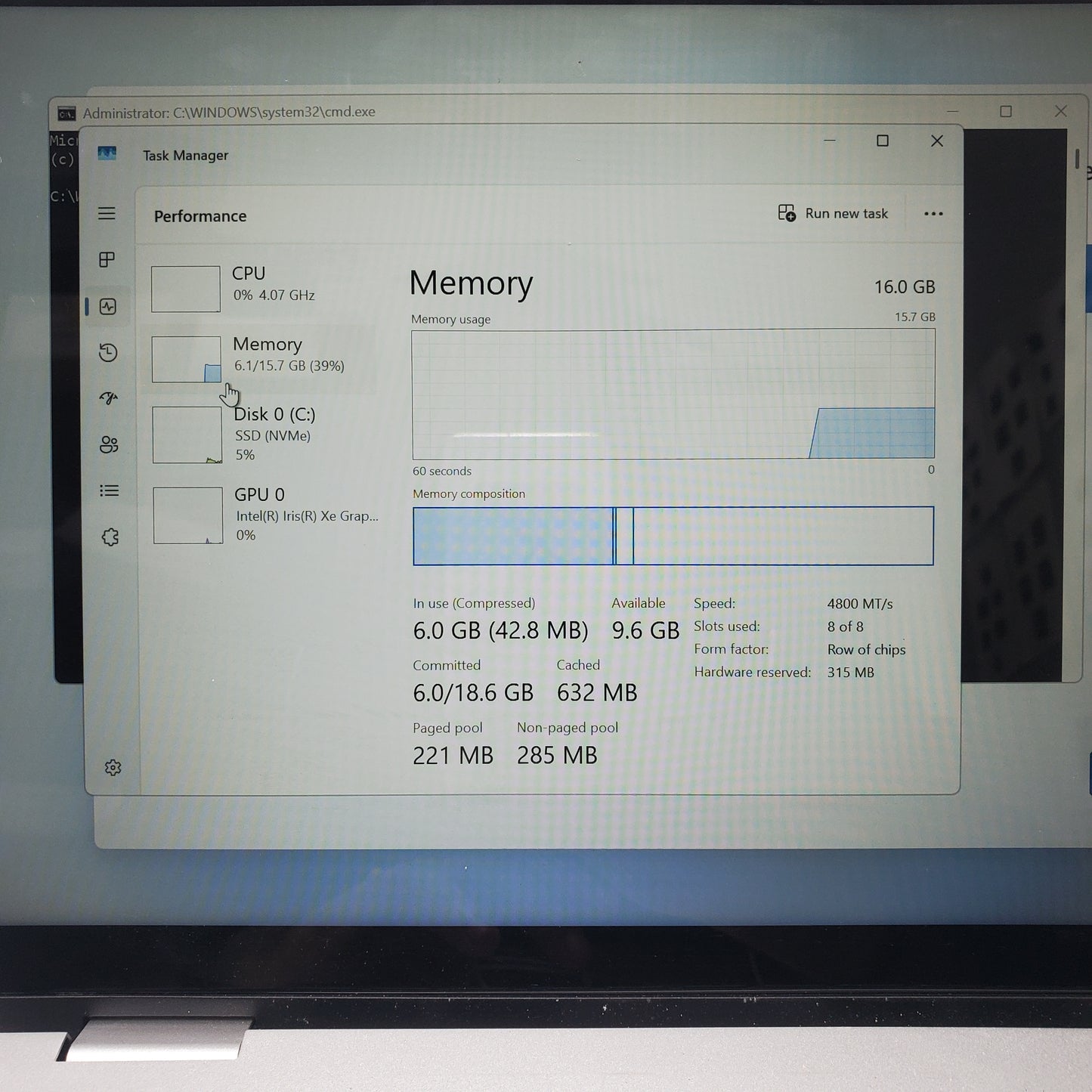Open the more options ellipsis menu
This screenshot has width=1092, height=1092.
[934, 214]
